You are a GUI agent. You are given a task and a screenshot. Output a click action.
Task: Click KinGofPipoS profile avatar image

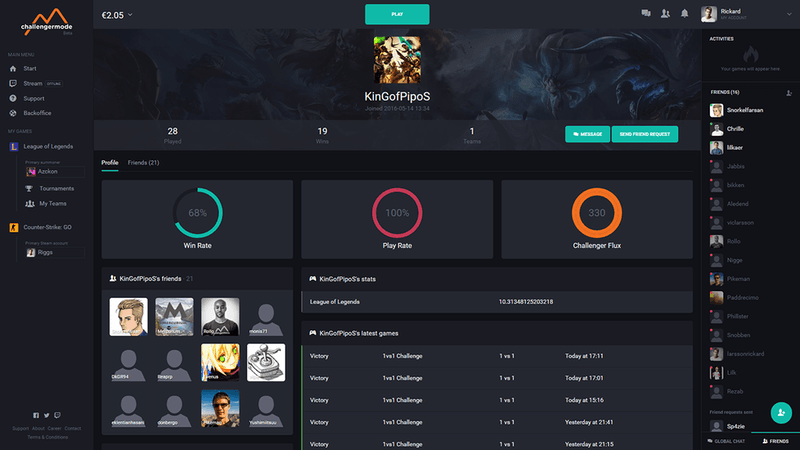pyautogui.click(x=397, y=60)
